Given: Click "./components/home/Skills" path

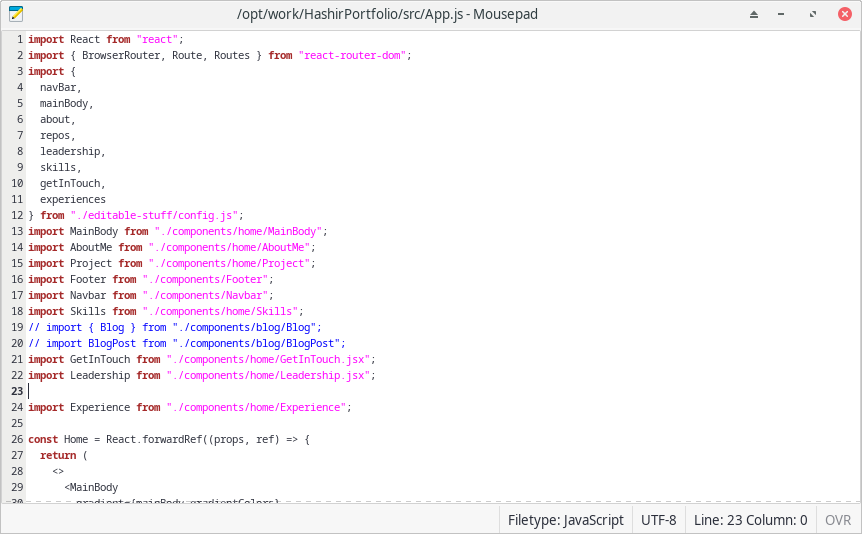Looking at the screenshot, I should click(220, 311).
